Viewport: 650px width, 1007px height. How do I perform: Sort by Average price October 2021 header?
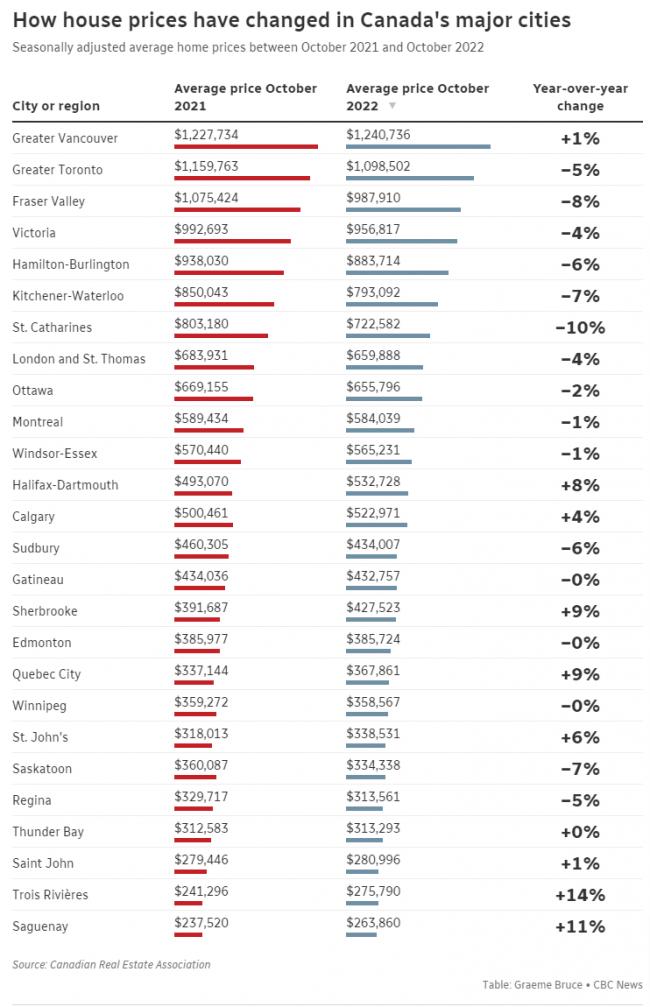[245, 97]
